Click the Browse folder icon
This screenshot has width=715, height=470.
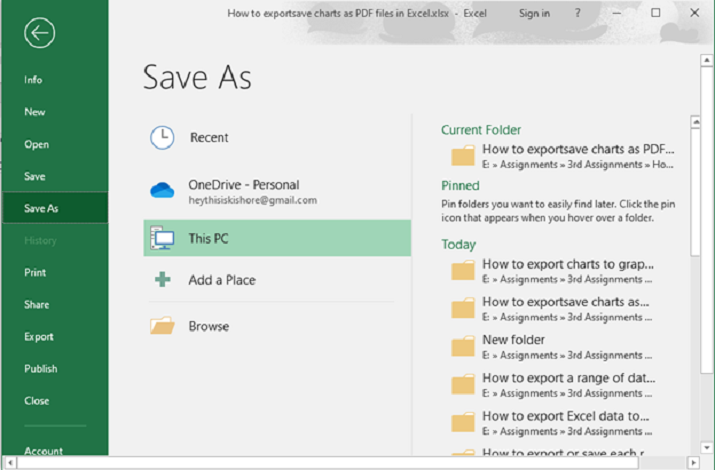[x=162, y=326]
